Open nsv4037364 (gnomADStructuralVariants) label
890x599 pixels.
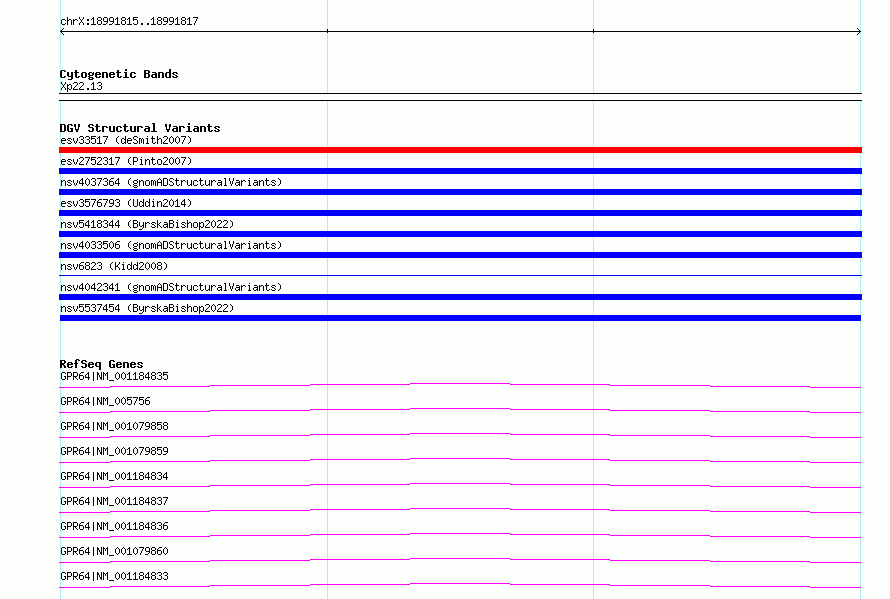point(171,182)
